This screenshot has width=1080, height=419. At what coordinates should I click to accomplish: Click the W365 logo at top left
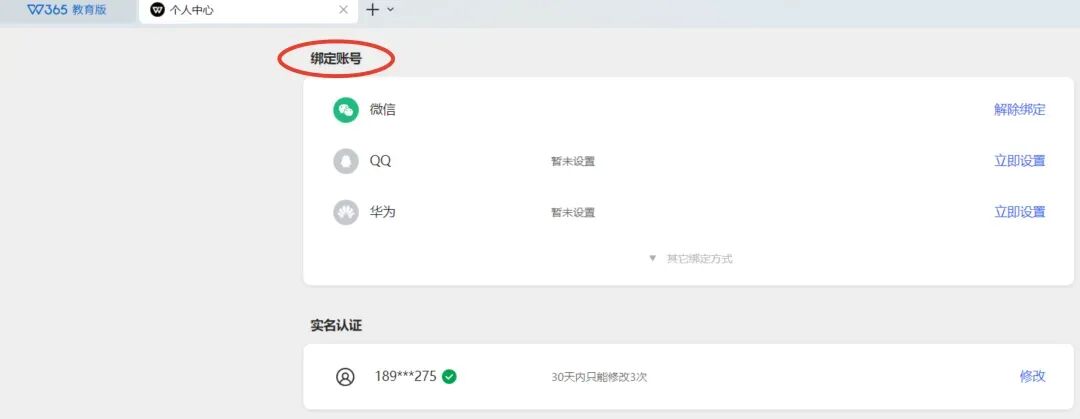pyautogui.click(x=47, y=10)
